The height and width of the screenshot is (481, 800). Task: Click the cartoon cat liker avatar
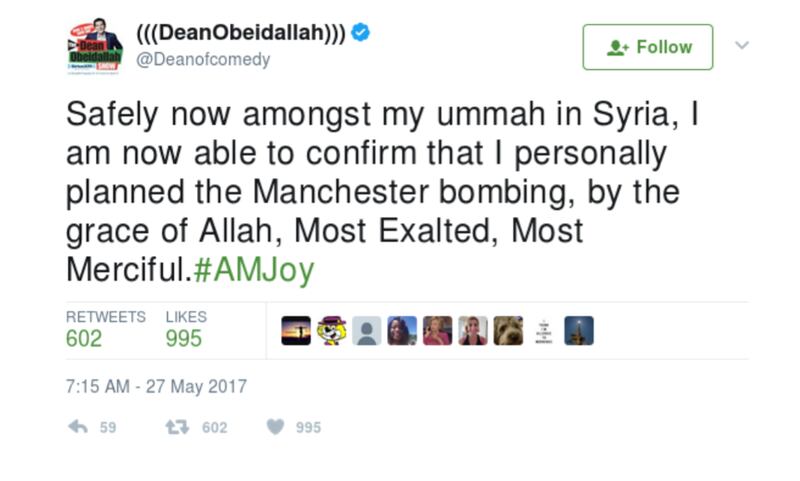331,331
